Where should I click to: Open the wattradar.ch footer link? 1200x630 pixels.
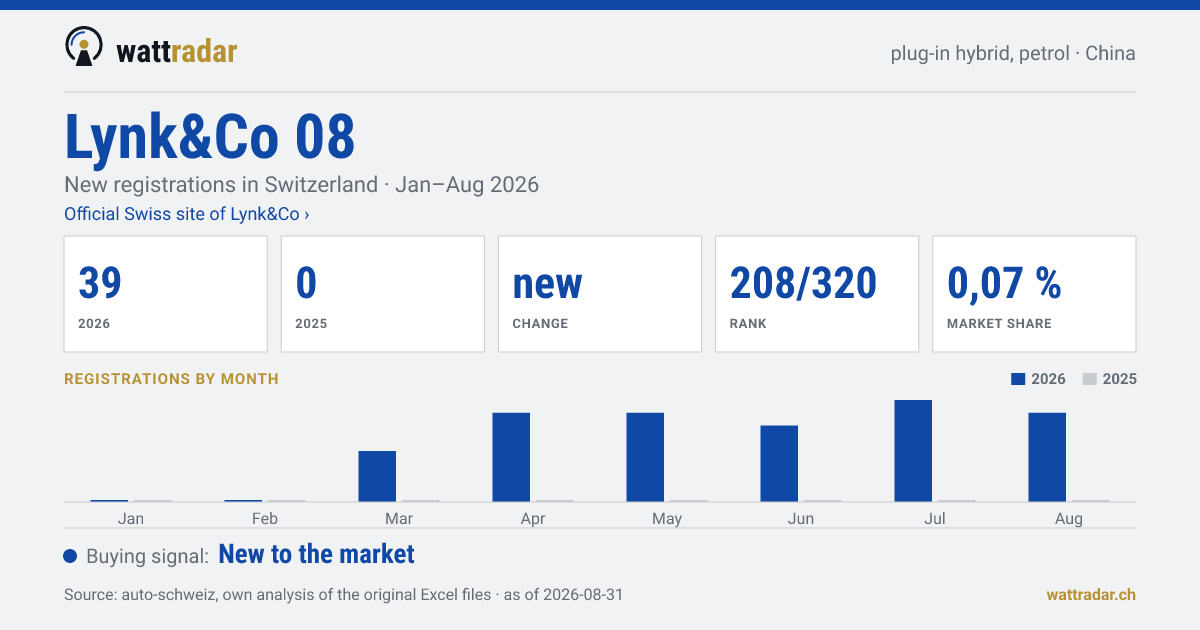(x=1091, y=594)
